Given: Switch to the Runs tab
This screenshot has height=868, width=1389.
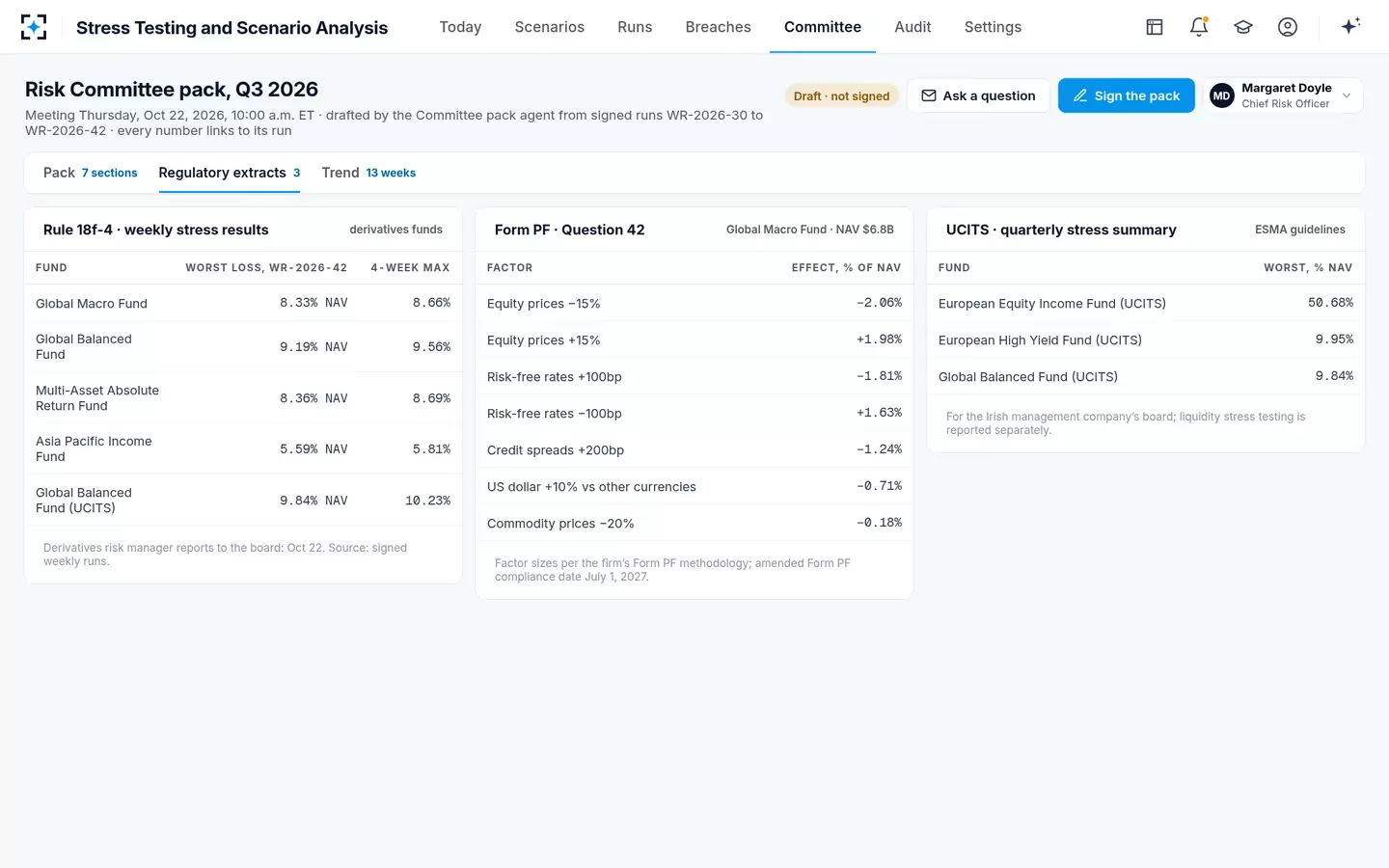Looking at the screenshot, I should point(635,27).
